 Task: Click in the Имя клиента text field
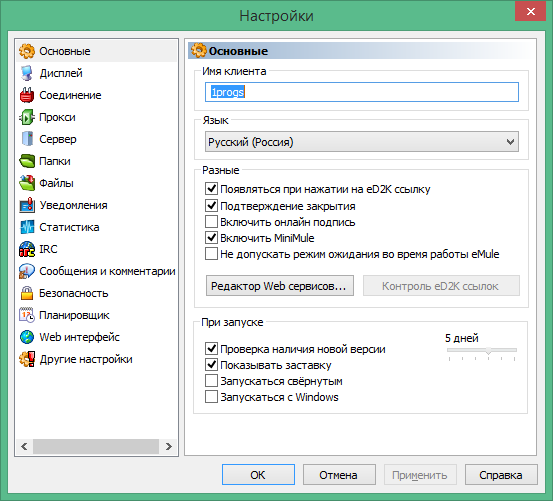(362, 92)
